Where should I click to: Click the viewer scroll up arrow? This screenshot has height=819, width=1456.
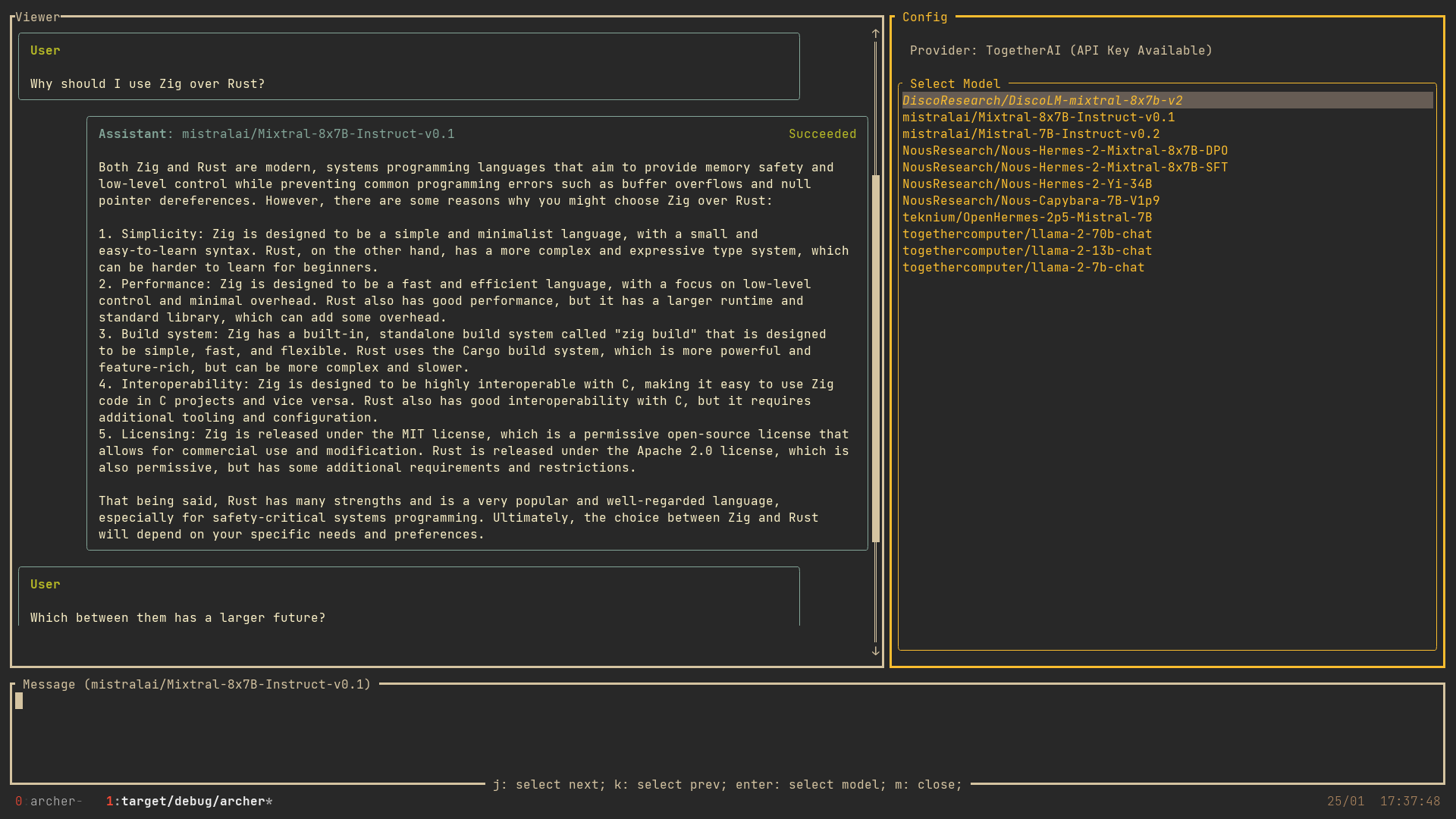point(875,33)
